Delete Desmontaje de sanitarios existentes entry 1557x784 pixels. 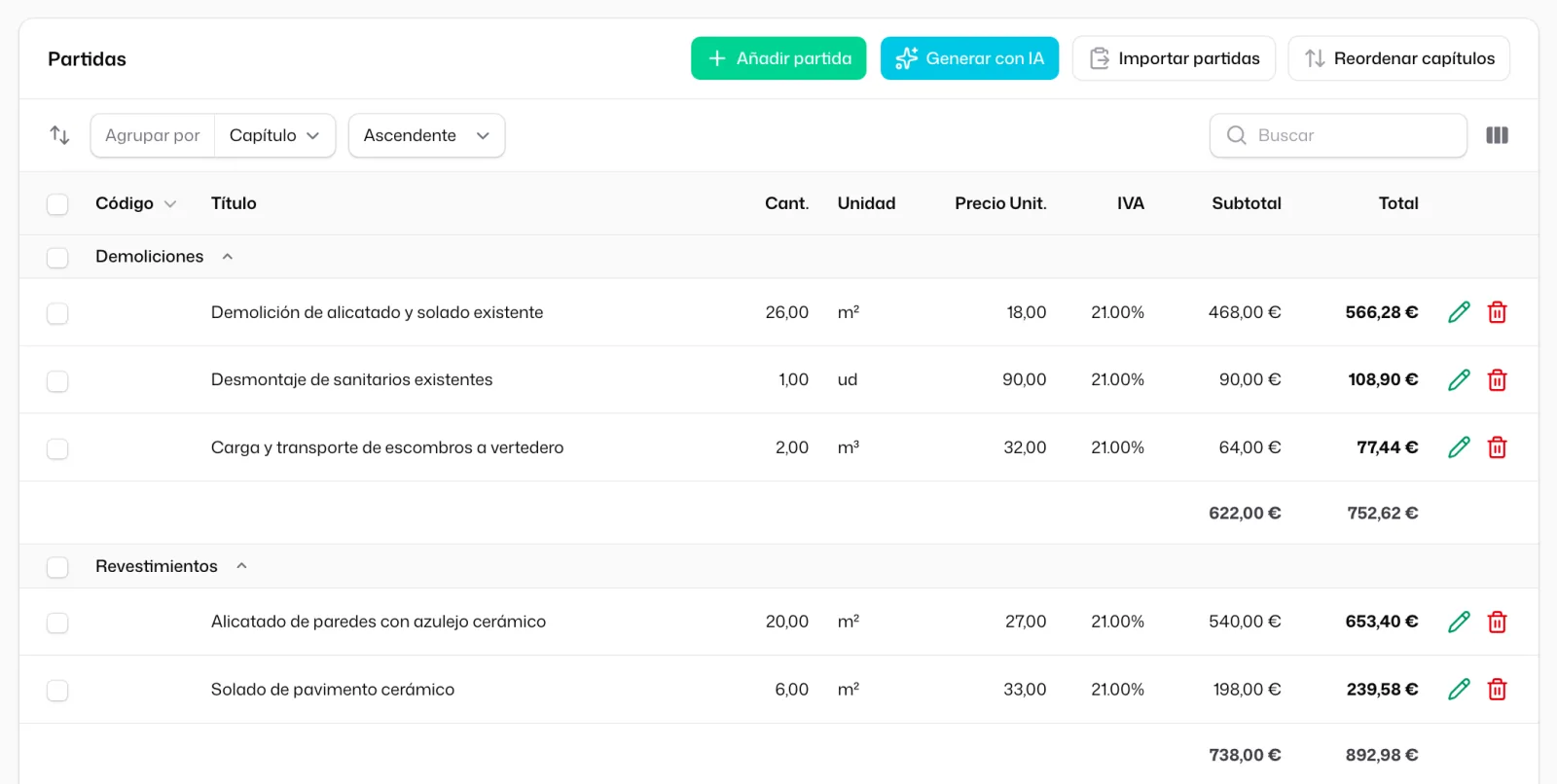click(x=1497, y=380)
